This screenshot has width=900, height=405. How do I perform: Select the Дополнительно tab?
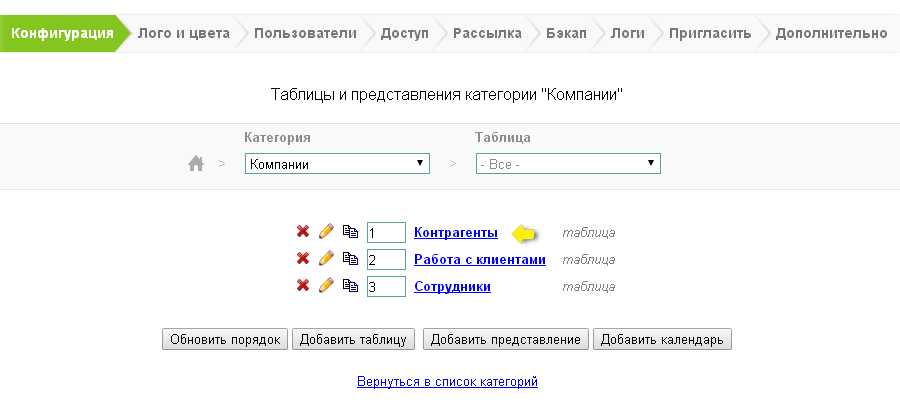click(831, 33)
